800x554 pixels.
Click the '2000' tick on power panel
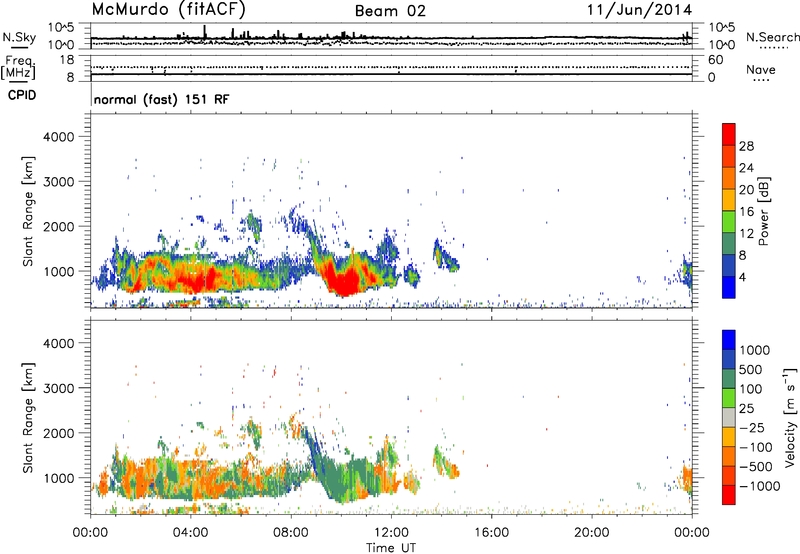pyautogui.click(x=58, y=226)
